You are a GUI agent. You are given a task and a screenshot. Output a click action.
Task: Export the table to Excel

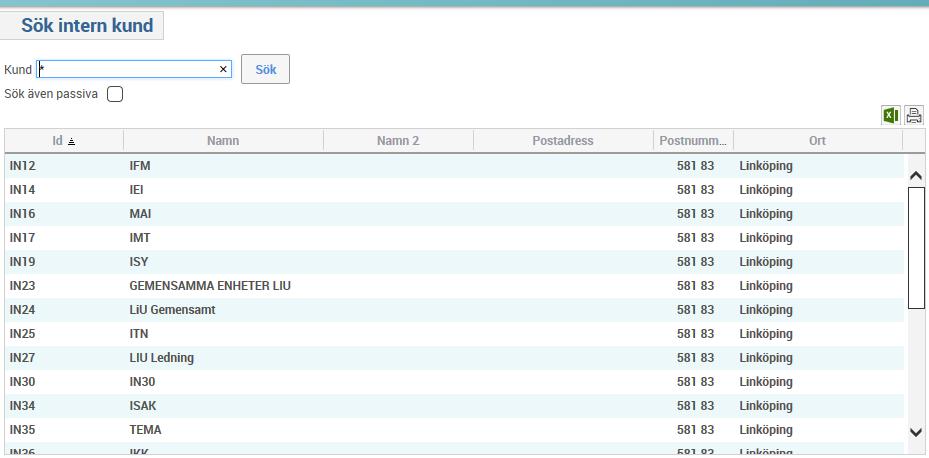(x=890, y=115)
